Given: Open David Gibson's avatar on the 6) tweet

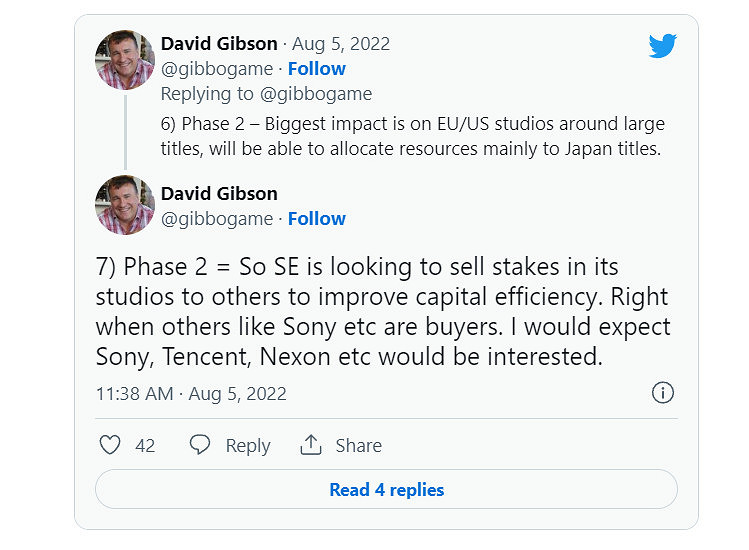Looking at the screenshot, I should coord(125,59).
